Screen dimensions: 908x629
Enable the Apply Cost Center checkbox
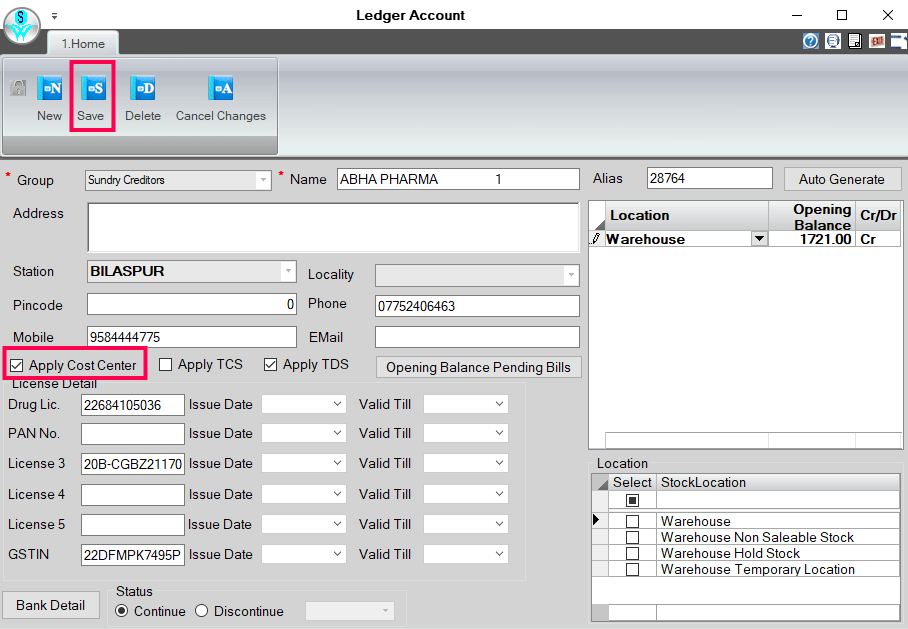click(x=17, y=364)
